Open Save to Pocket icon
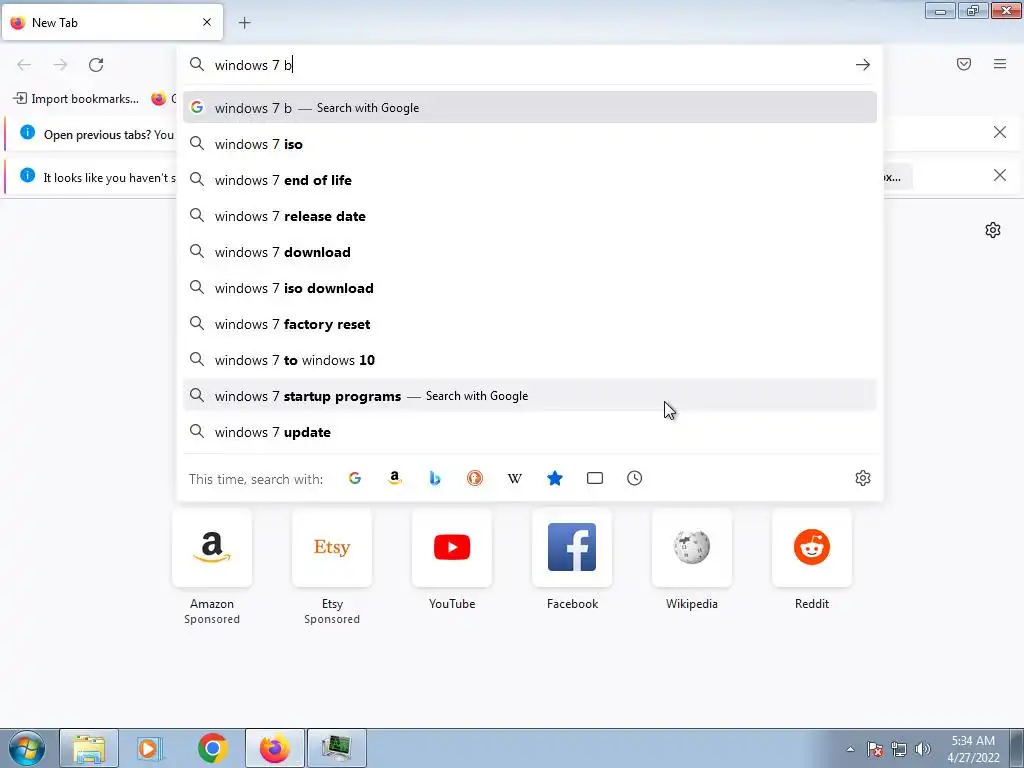The height and width of the screenshot is (768, 1024). [964, 64]
